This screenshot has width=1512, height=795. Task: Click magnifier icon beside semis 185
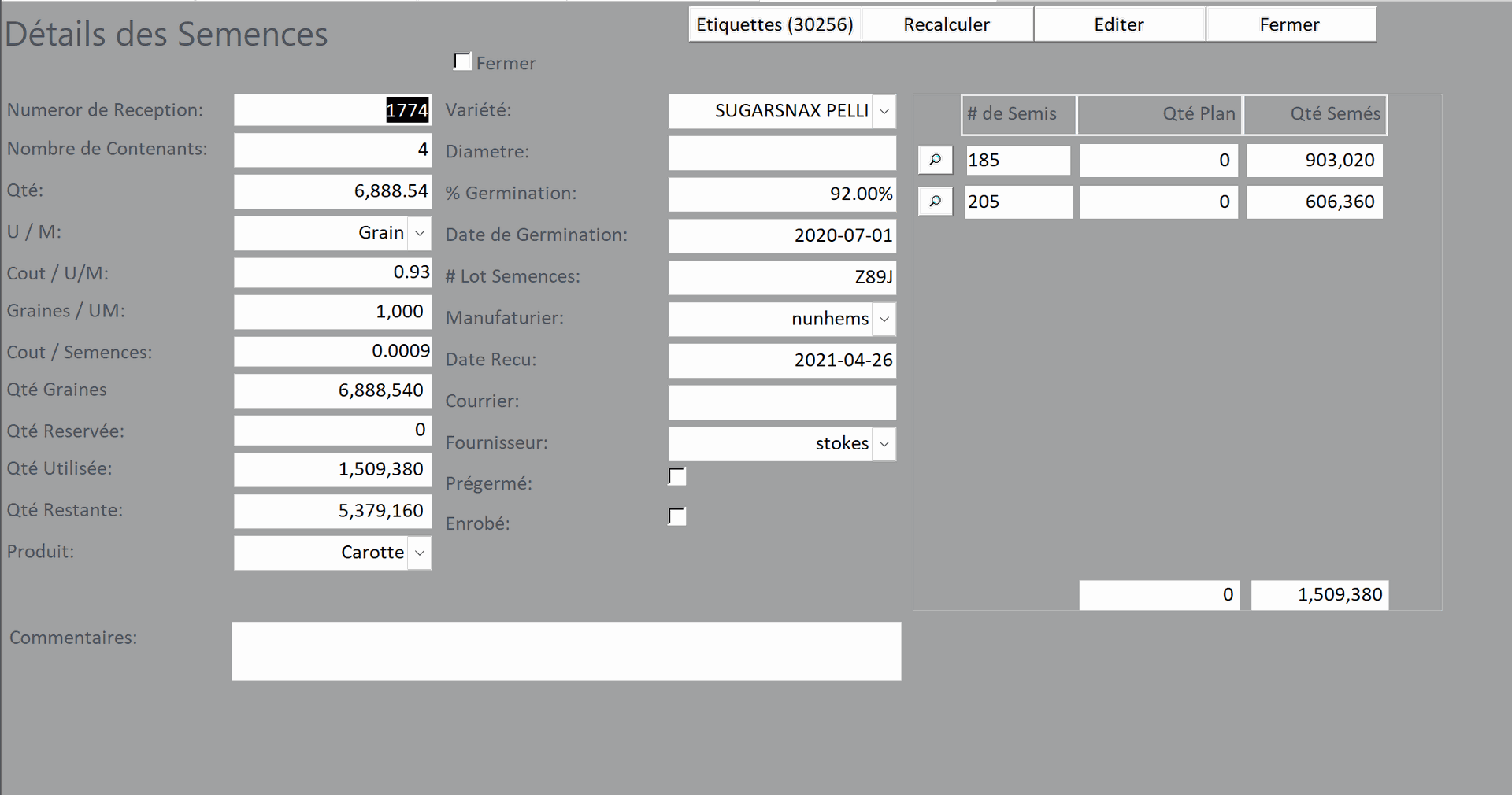tap(935, 160)
